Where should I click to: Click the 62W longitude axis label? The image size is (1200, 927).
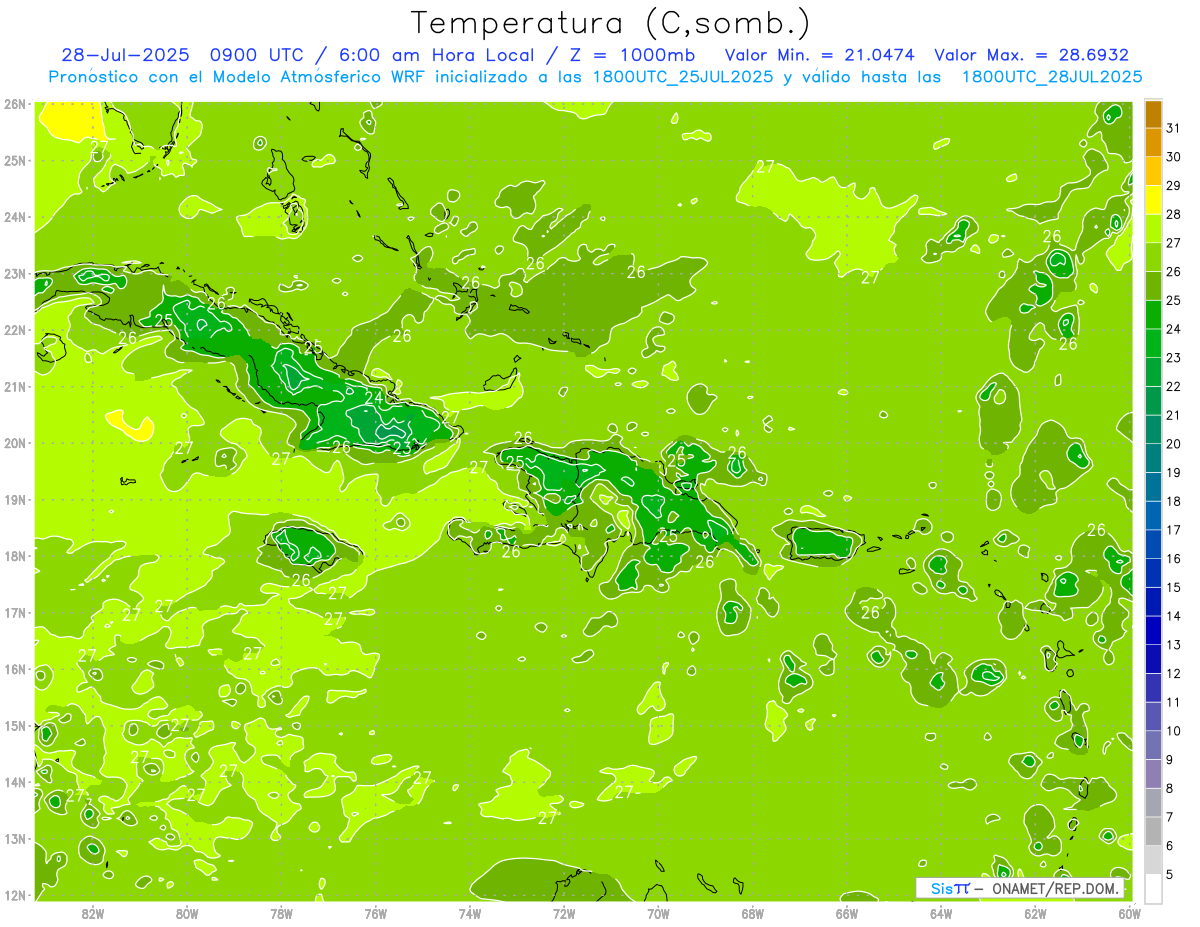1035,914
